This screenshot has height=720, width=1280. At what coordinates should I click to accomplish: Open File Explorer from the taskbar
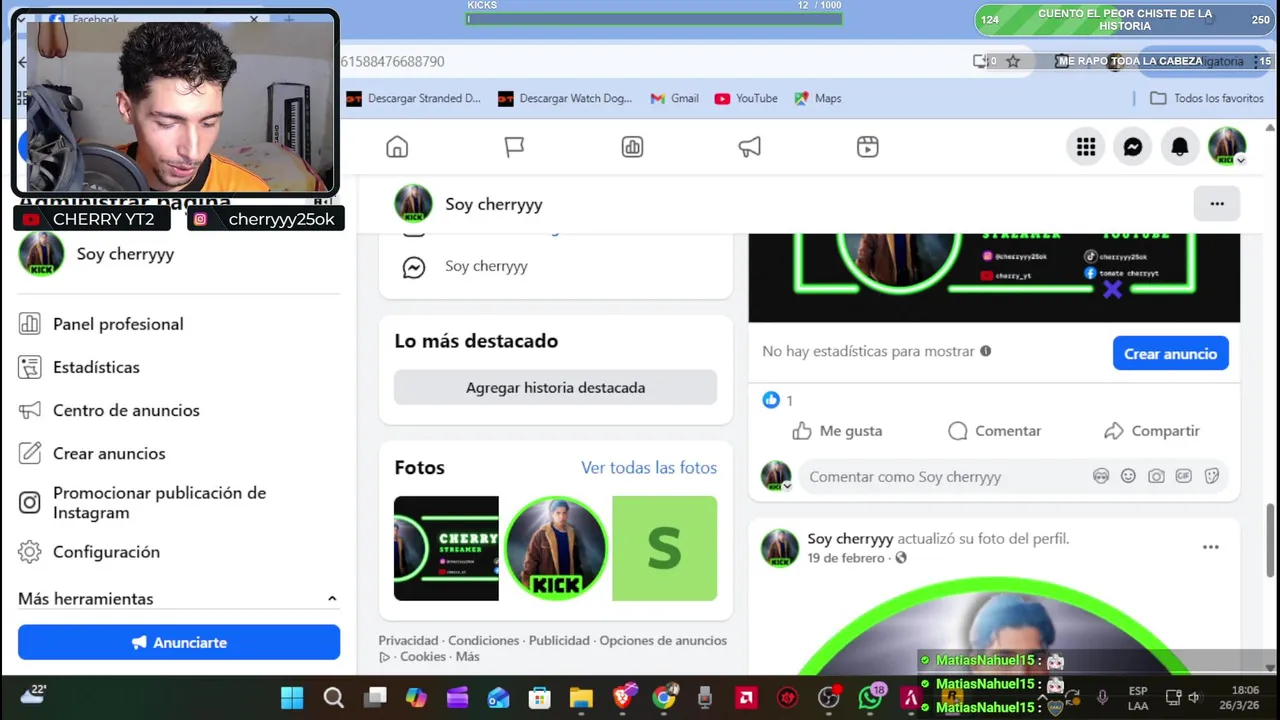click(x=581, y=698)
